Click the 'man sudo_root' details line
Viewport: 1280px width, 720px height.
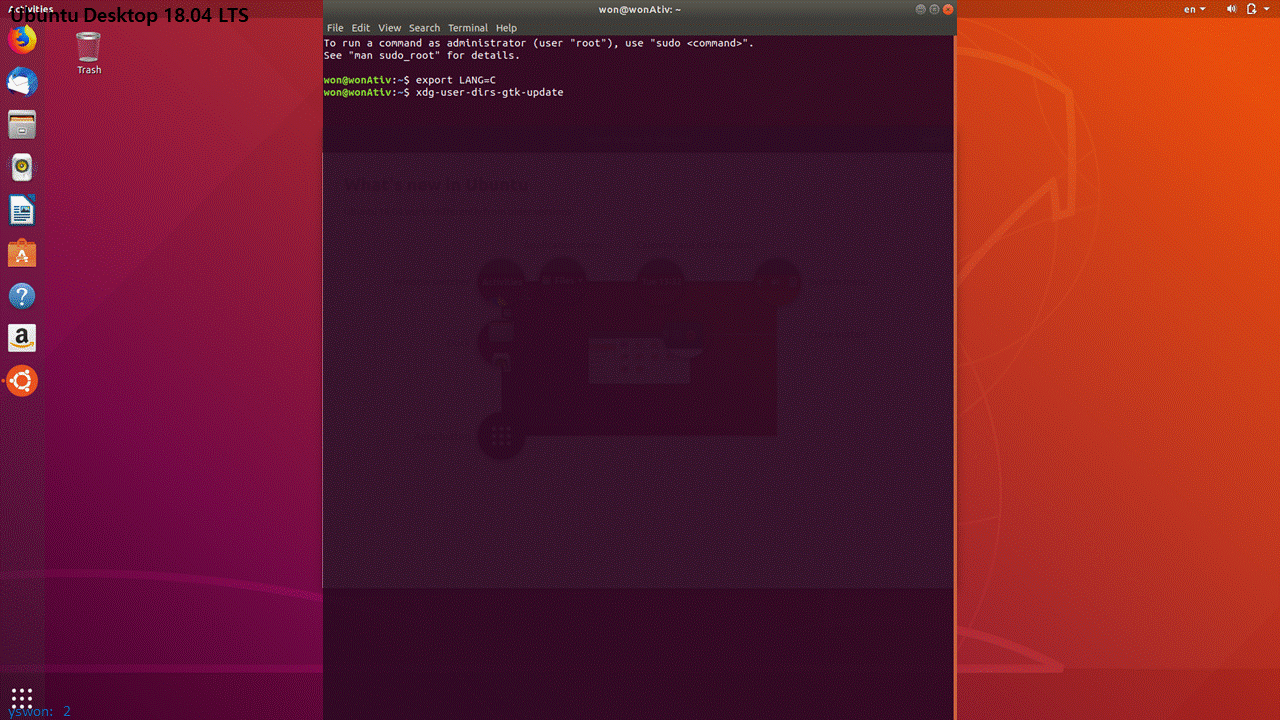tap(422, 56)
